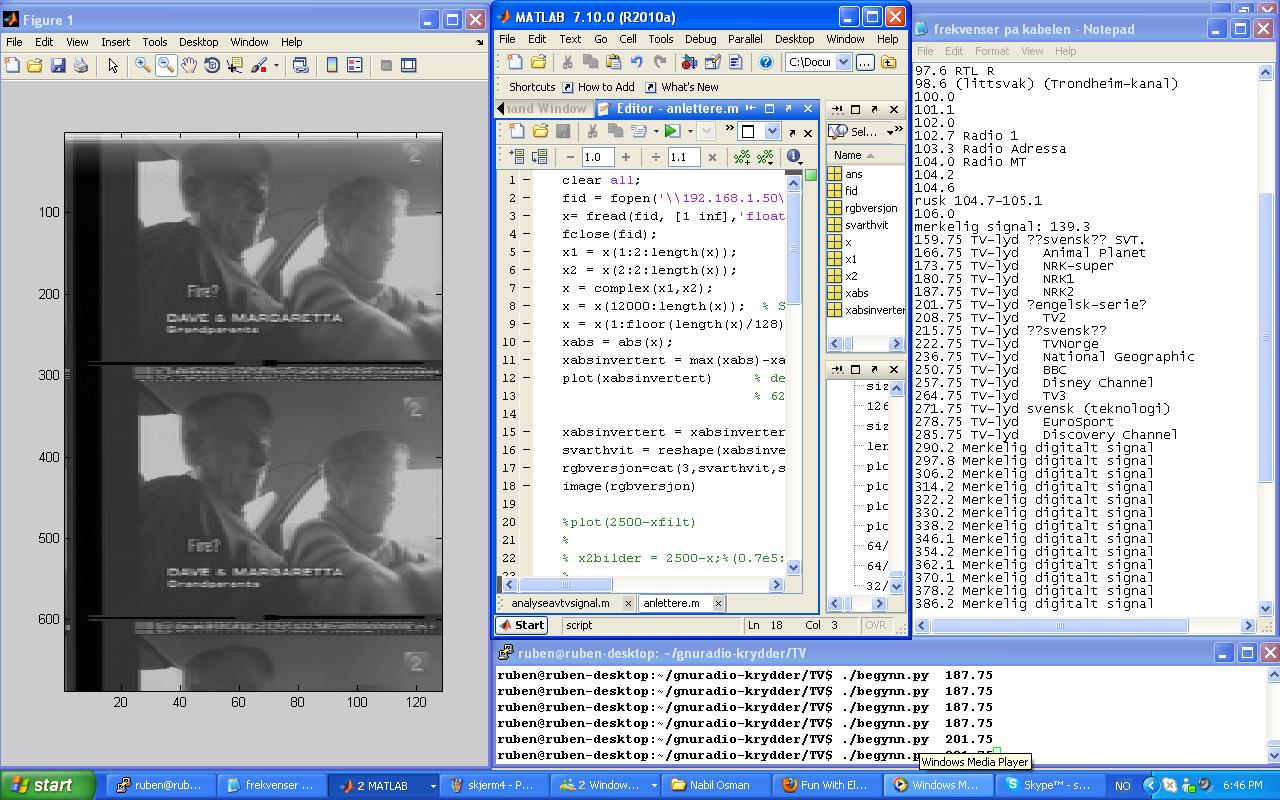The image size is (1280, 800).
Task: Open the Cell menu in MATLAB
Action: pos(628,39)
